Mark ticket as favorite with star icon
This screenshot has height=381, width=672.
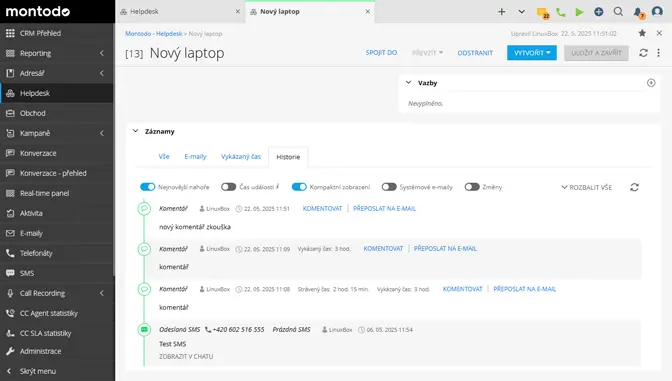(642, 33)
